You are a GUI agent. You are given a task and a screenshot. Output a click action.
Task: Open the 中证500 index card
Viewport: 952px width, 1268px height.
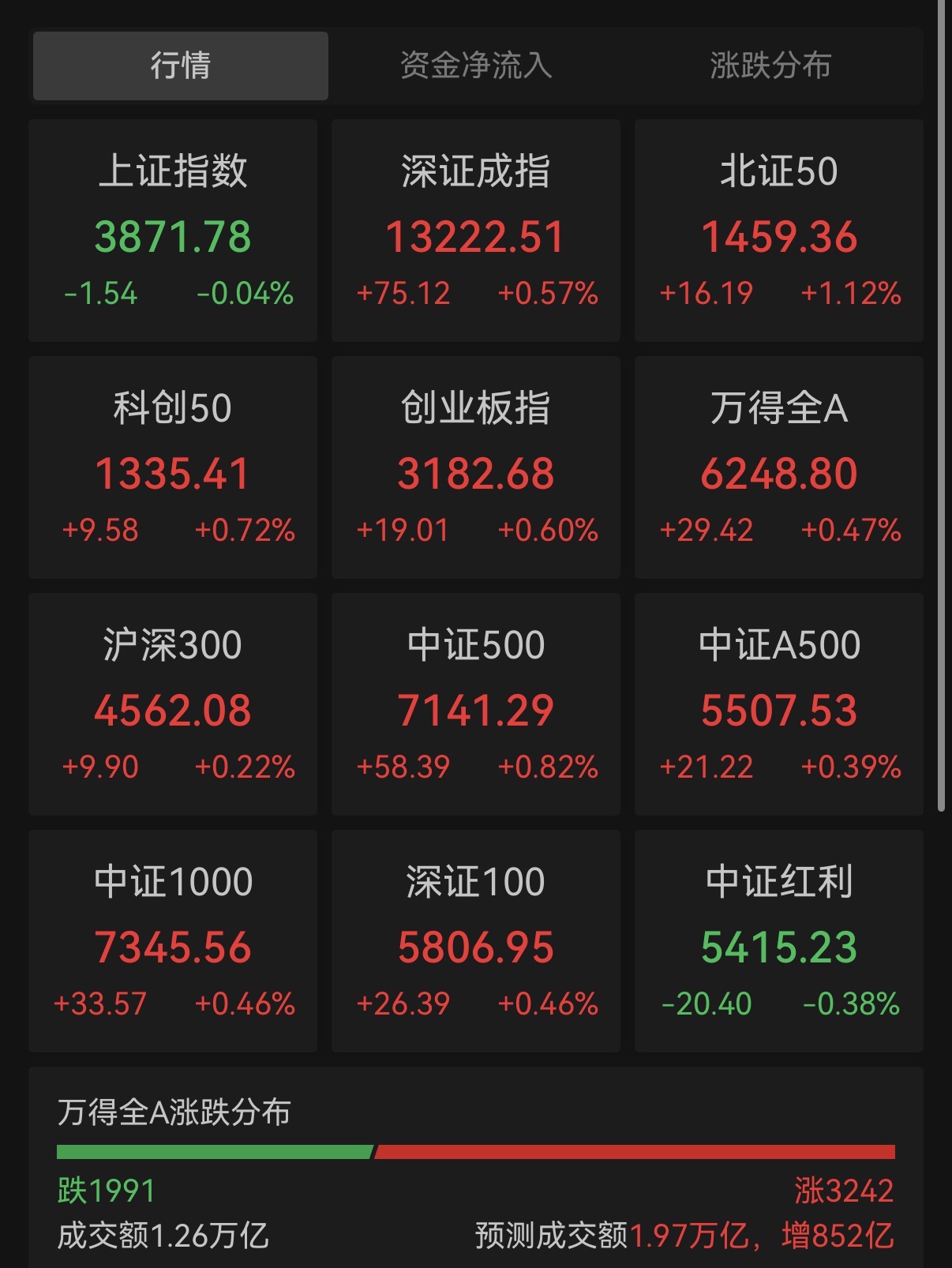(x=476, y=704)
